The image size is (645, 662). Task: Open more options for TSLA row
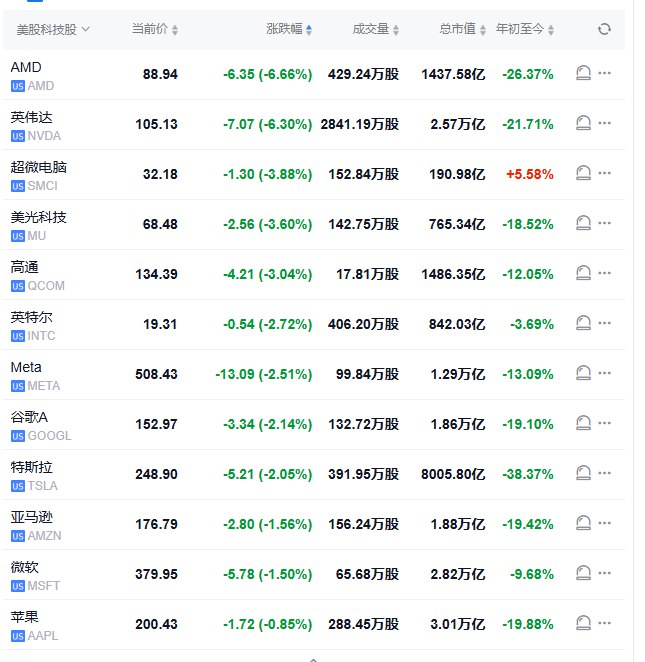pyautogui.click(x=604, y=473)
